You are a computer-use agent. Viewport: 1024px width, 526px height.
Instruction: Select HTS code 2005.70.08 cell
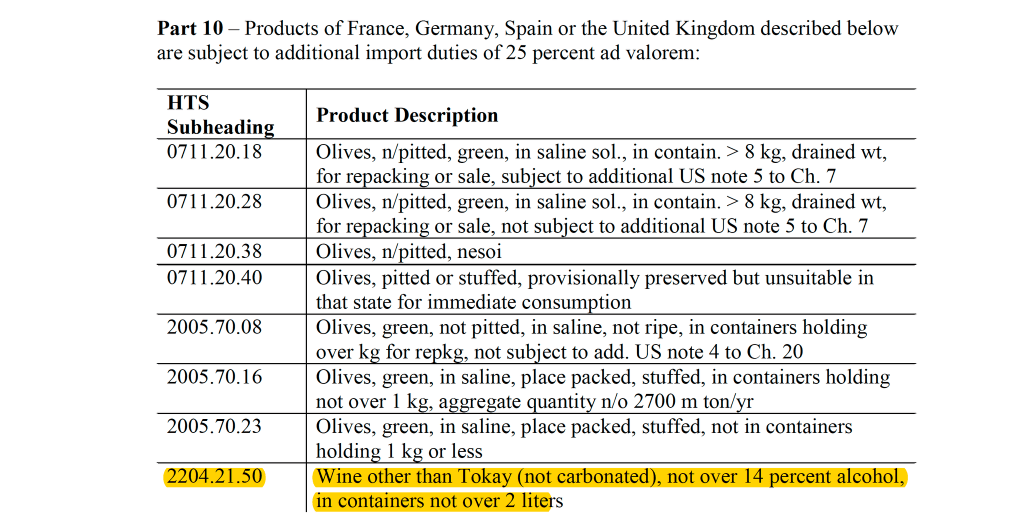pyautogui.click(x=214, y=327)
